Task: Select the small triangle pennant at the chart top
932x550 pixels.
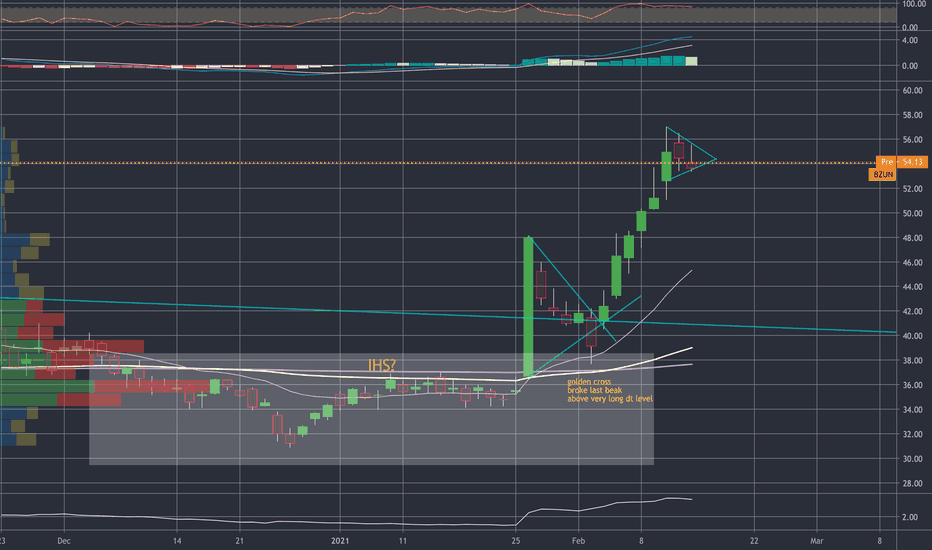Action: click(689, 155)
